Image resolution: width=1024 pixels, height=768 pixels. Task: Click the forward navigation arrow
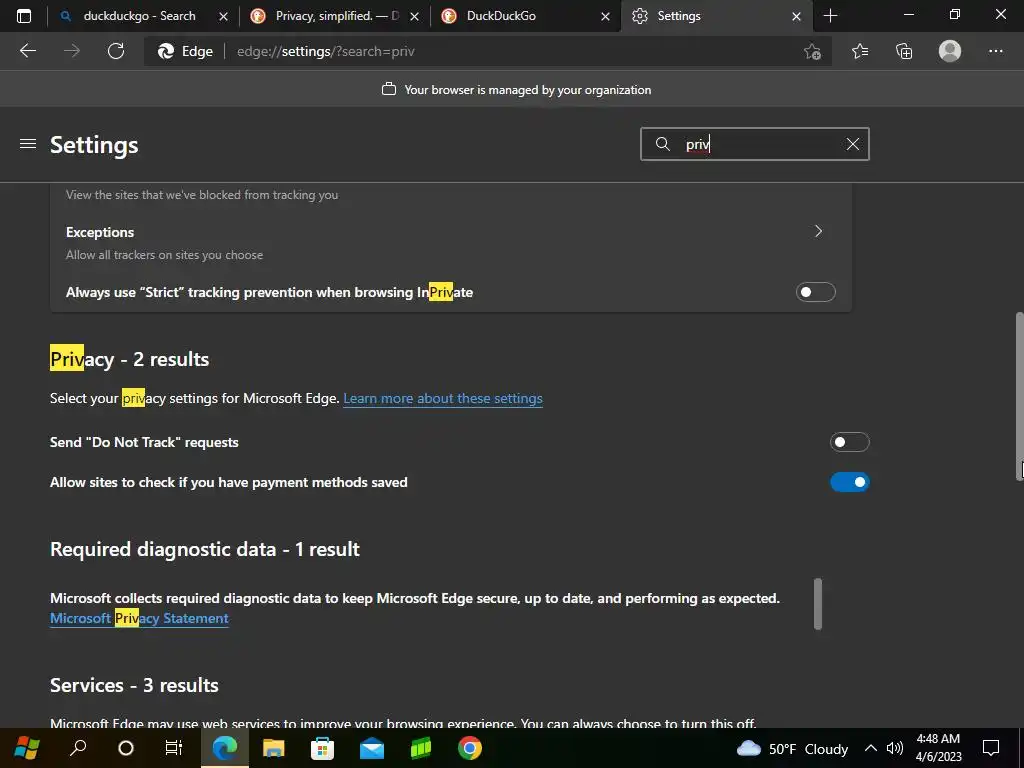(72, 51)
